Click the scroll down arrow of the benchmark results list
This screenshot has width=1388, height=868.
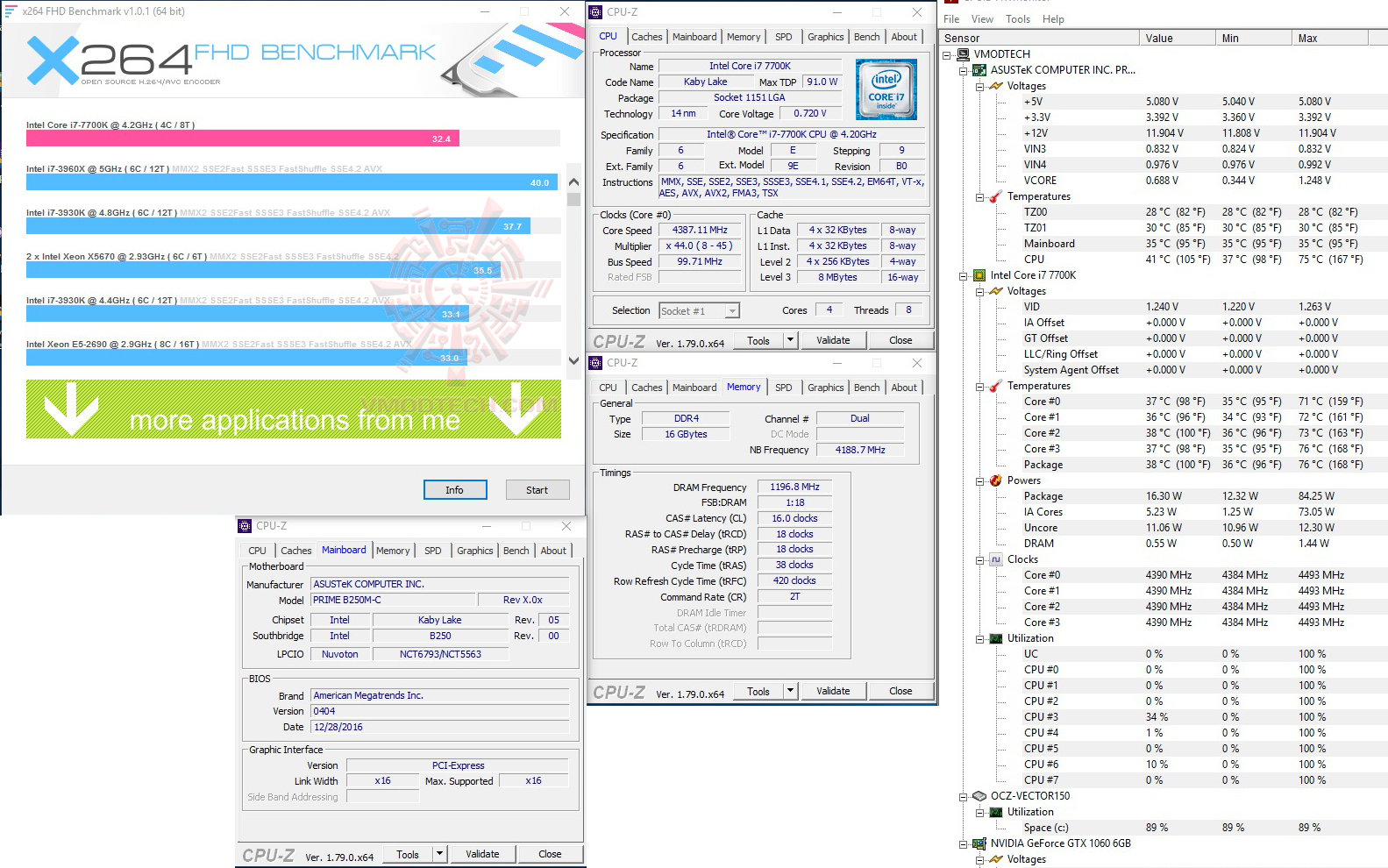tap(574, 359)
